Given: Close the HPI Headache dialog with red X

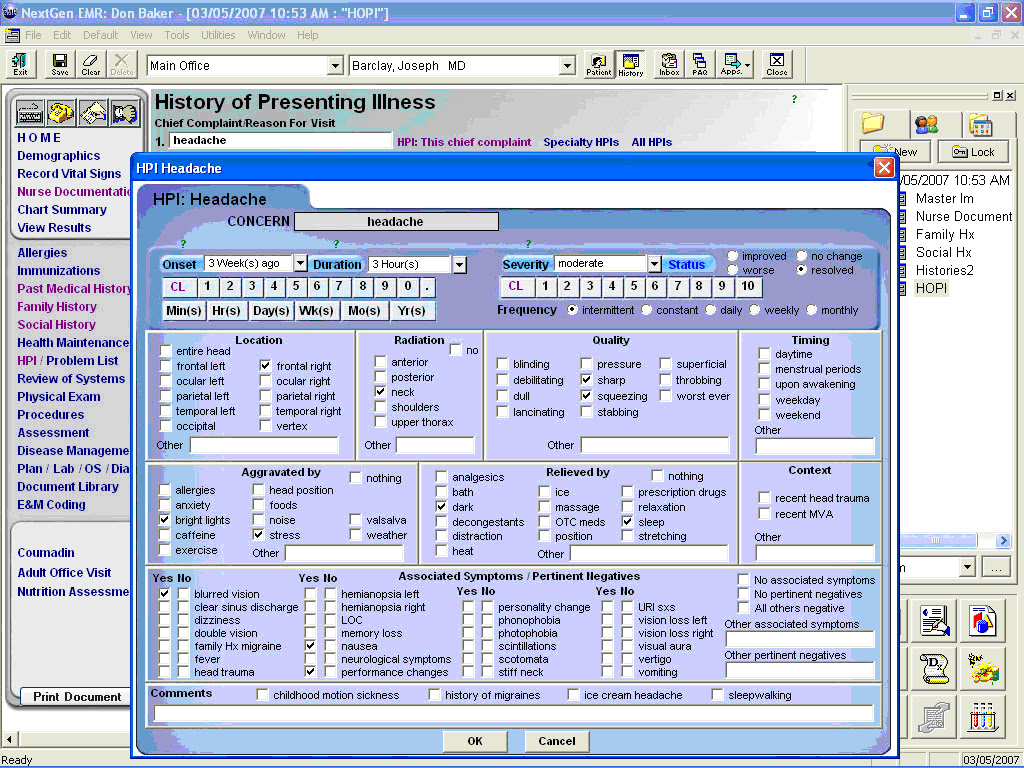Looking at the screenshot, I should [884, 168].
